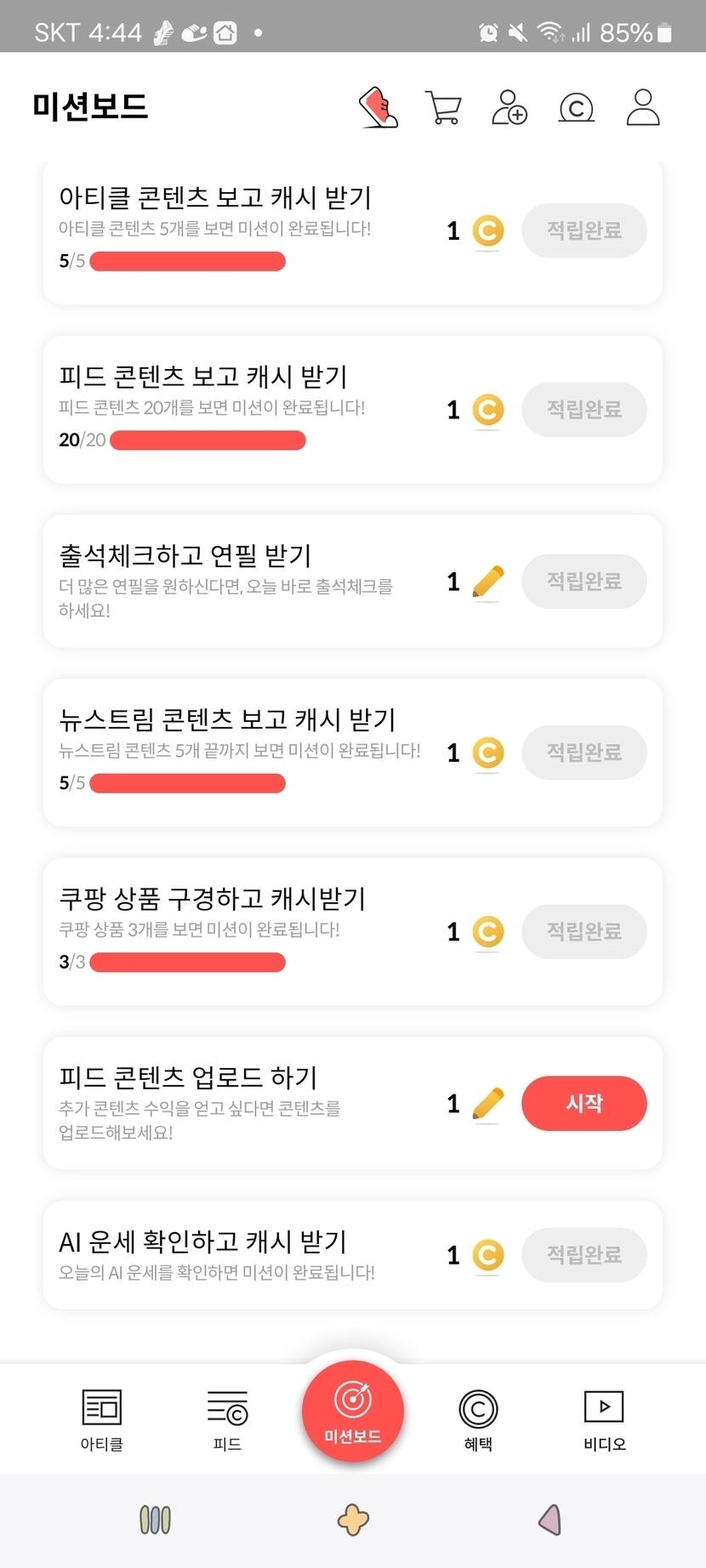Open the user profile icon
The height and width of the screenshot is (1568, 706).
(643, 108)
